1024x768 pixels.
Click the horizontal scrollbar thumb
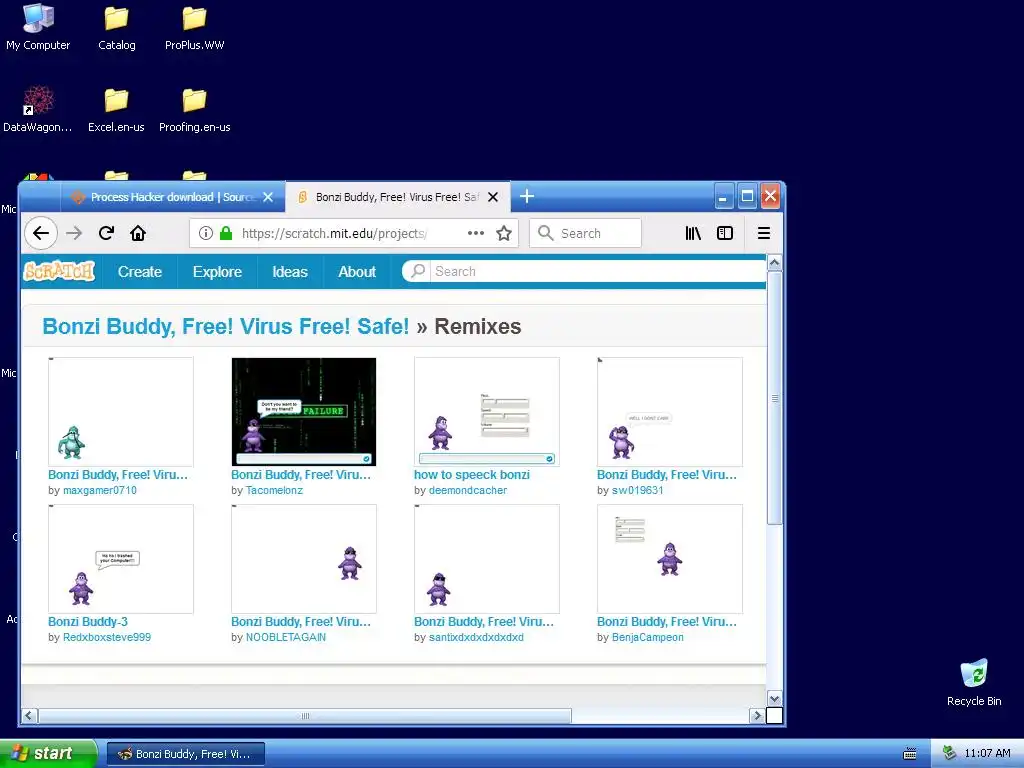pyautogui.click(x=305, y=716)
